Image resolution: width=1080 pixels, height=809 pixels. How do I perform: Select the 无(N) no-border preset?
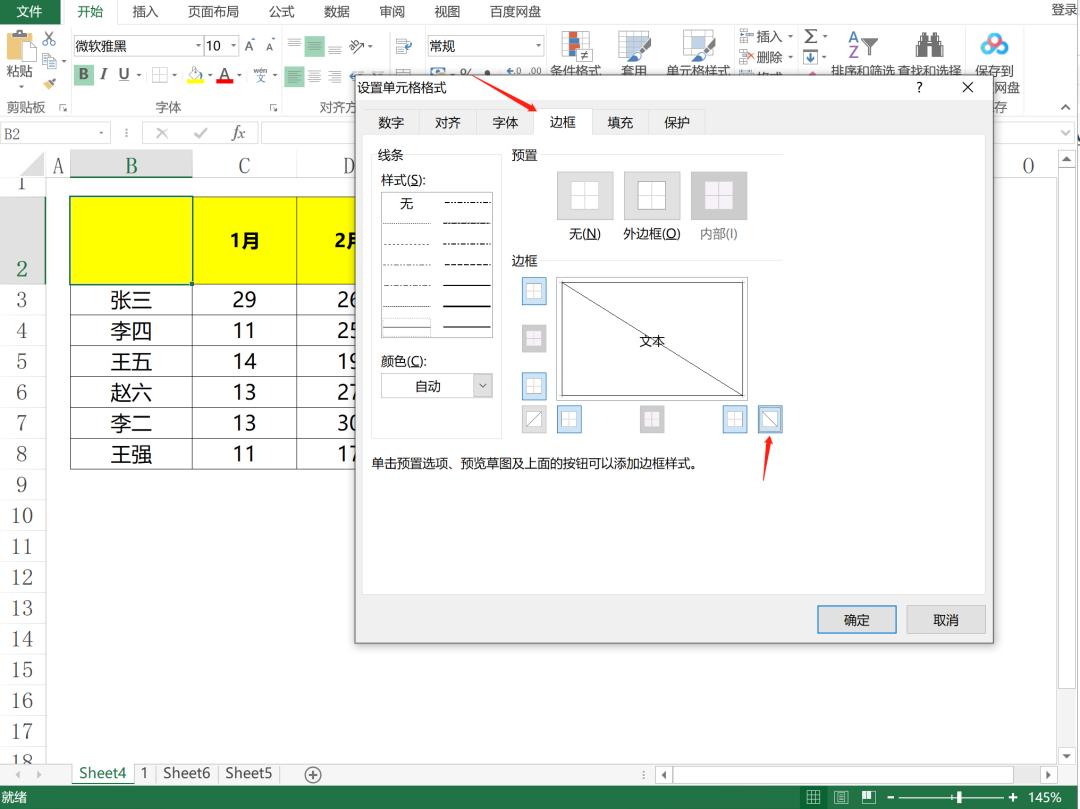pyautogui.click(x=584, y=195)
